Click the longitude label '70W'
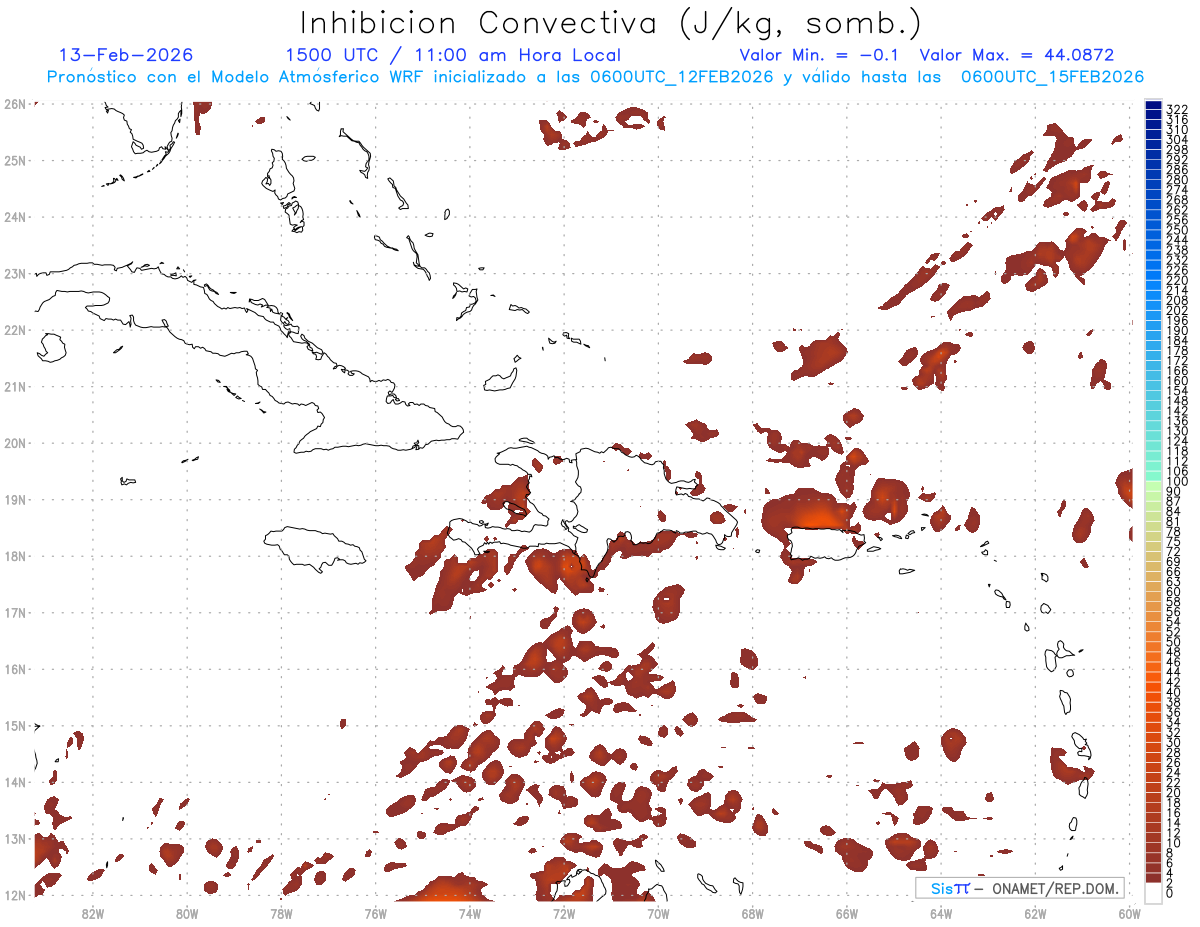Screen dimensions: 1200x927 [658, 912]
